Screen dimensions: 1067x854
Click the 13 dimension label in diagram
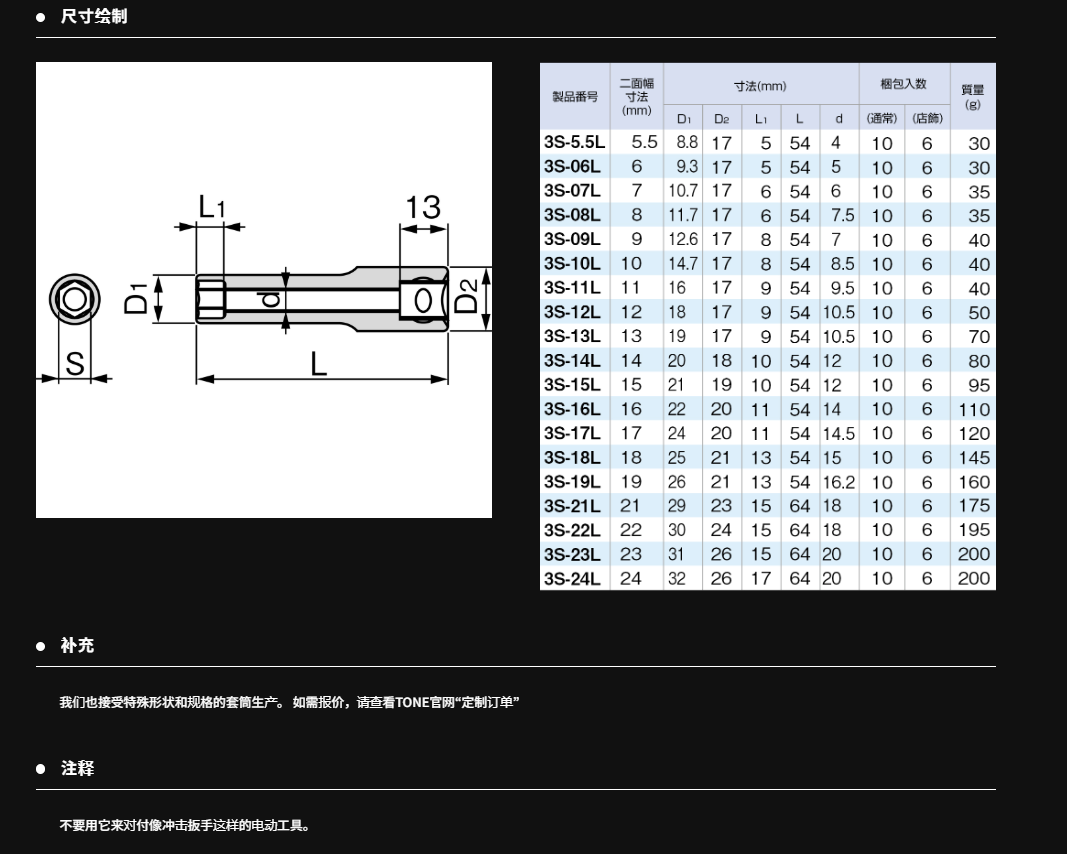pos(422,207)
